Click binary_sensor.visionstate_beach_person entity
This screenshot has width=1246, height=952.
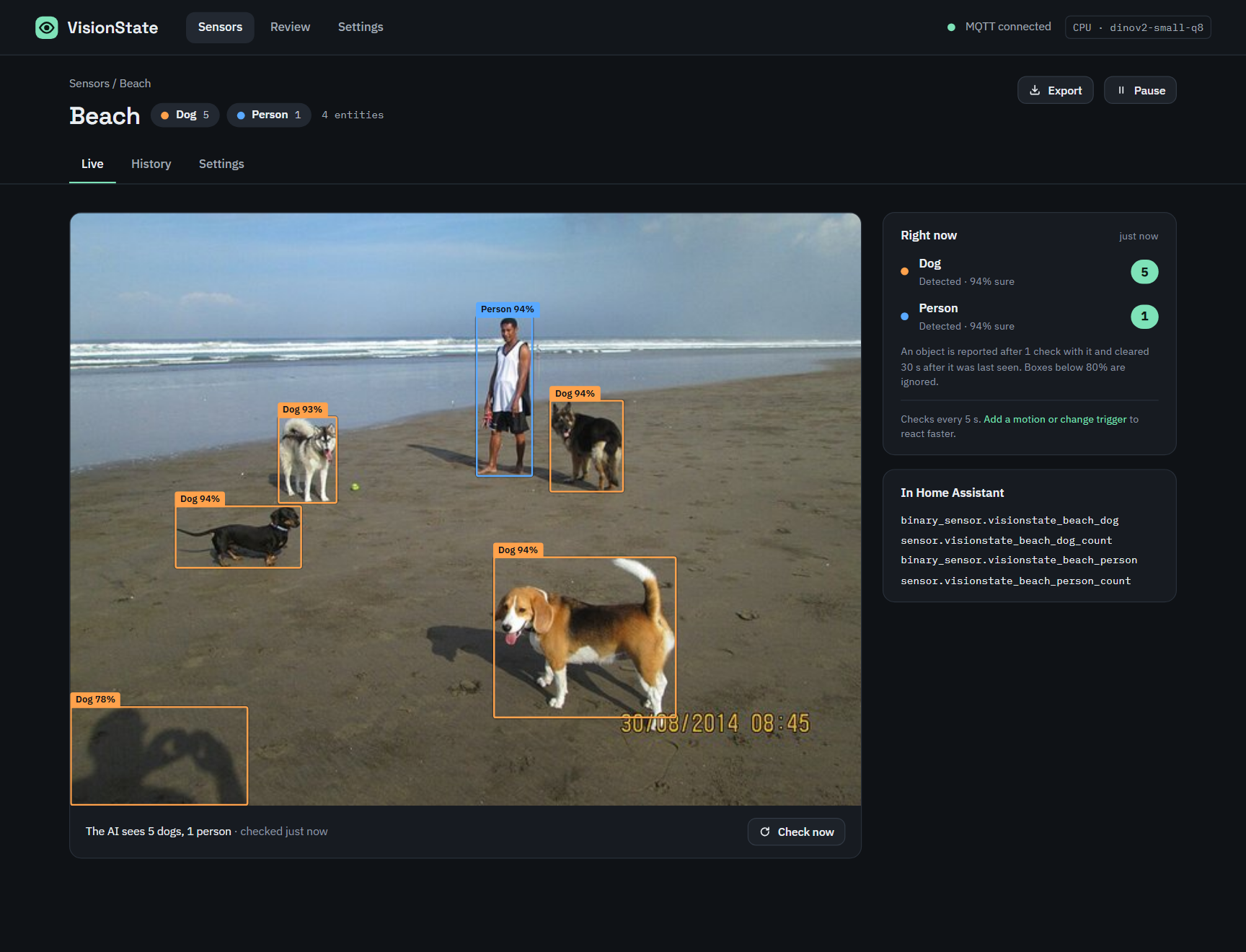(x=1019, y=560)
